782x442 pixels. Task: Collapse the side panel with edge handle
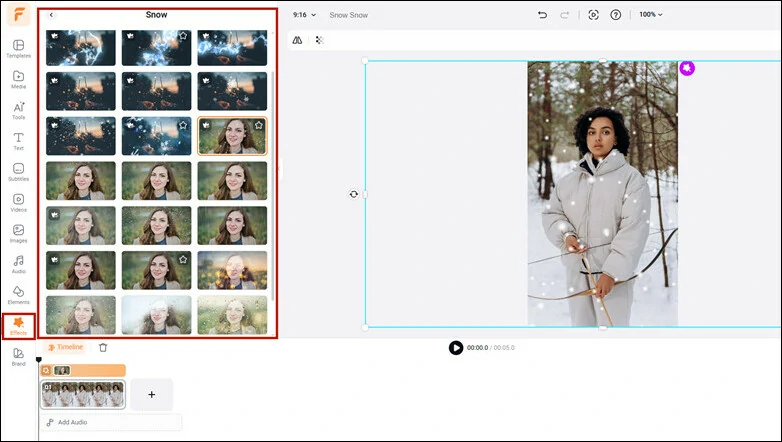pos(280,170)
